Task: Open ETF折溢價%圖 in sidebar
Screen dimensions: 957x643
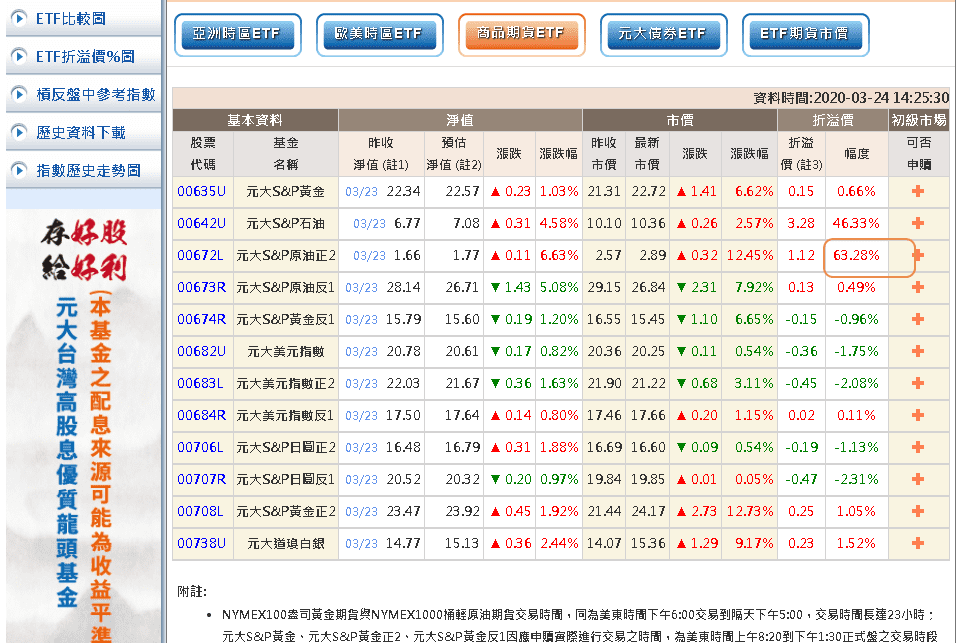Action: click(x=84, y=56)
